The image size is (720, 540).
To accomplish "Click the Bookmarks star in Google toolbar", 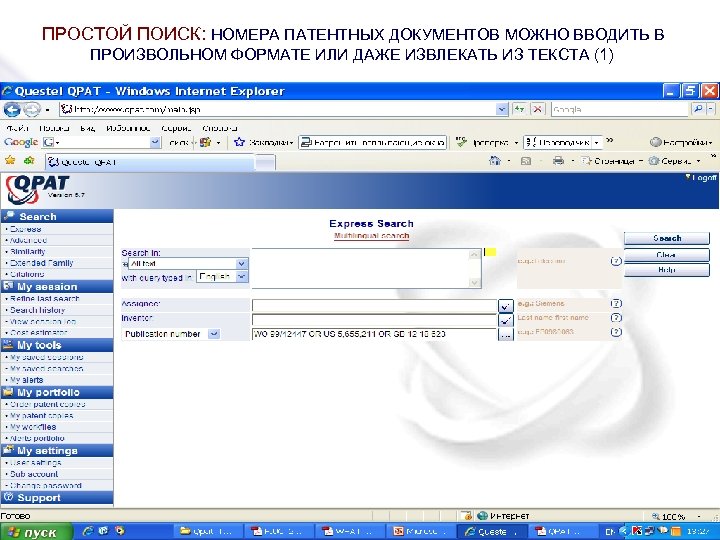I will point(239,142).
